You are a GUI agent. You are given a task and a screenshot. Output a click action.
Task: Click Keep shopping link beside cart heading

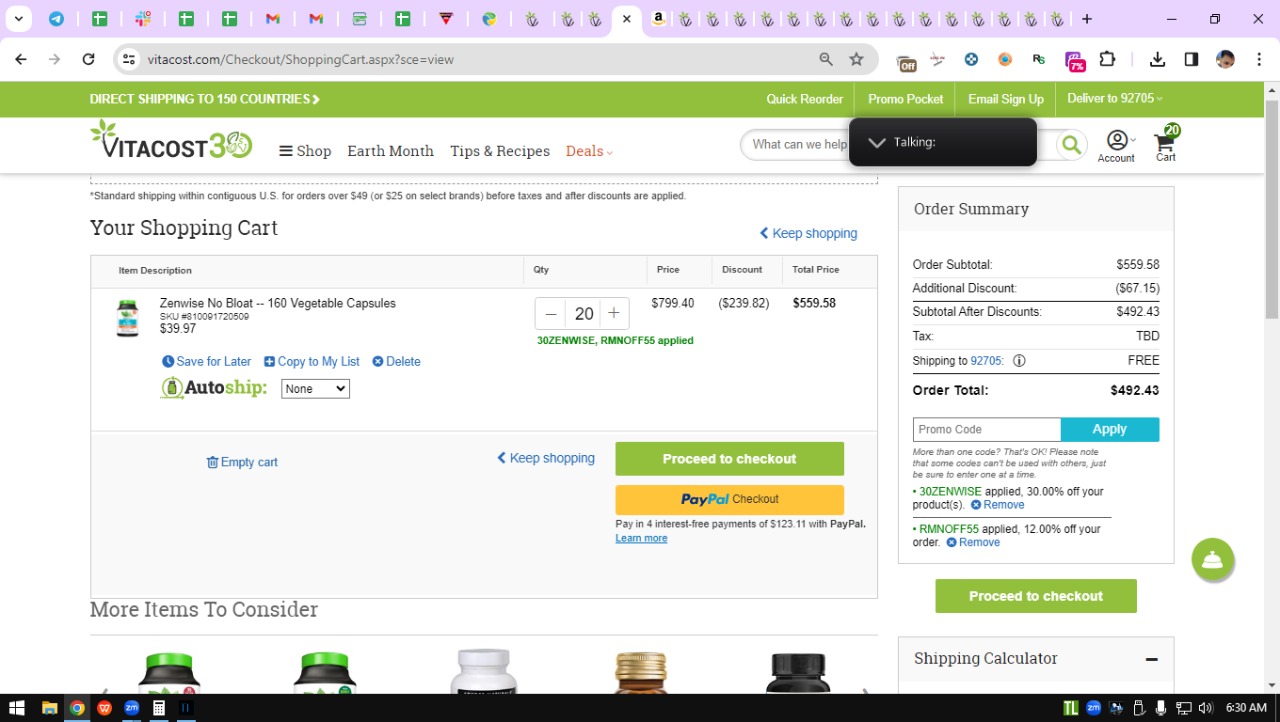point(808,233)
